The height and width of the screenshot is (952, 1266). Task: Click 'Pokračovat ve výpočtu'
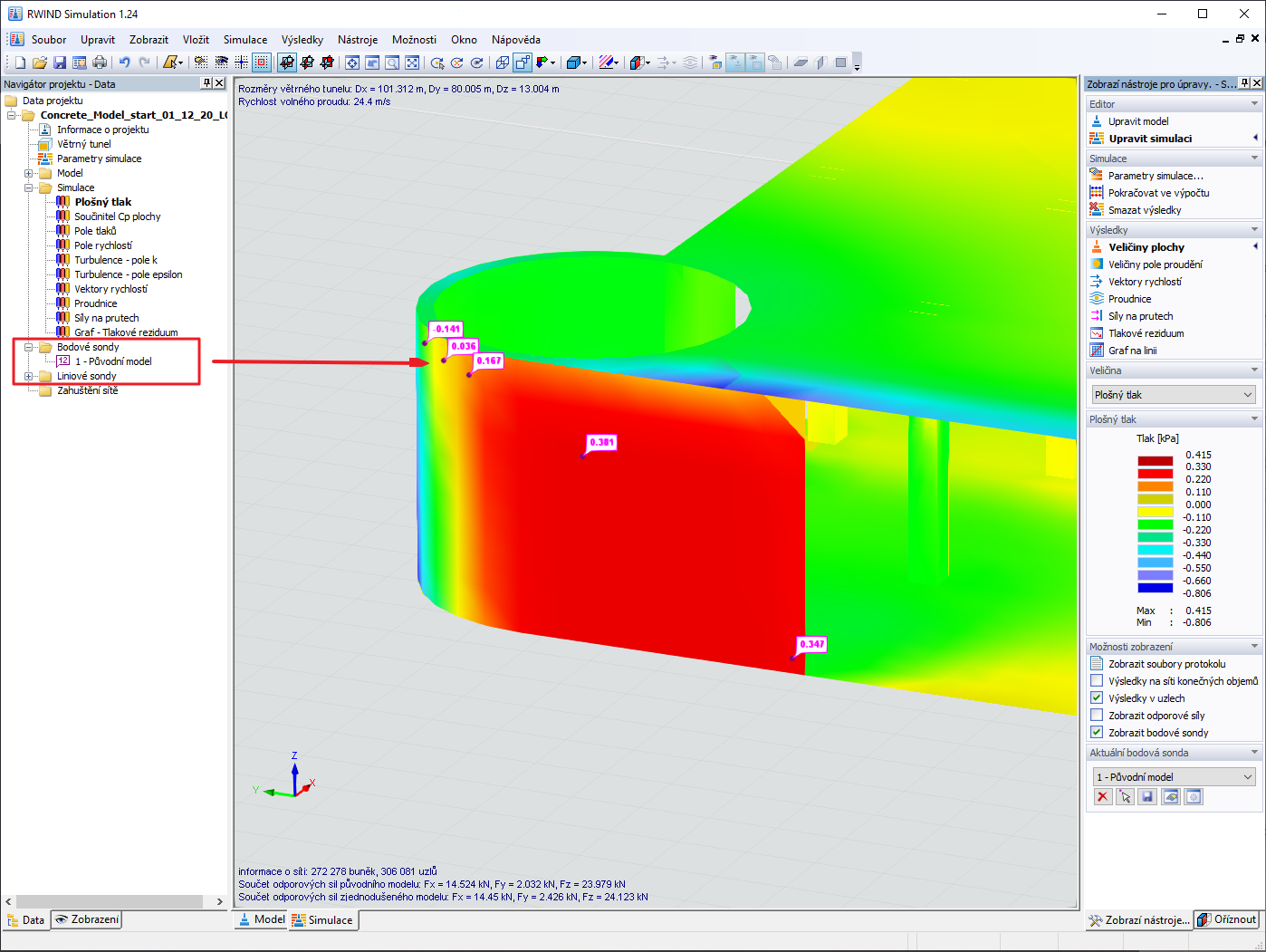(x=1158, y=193)
